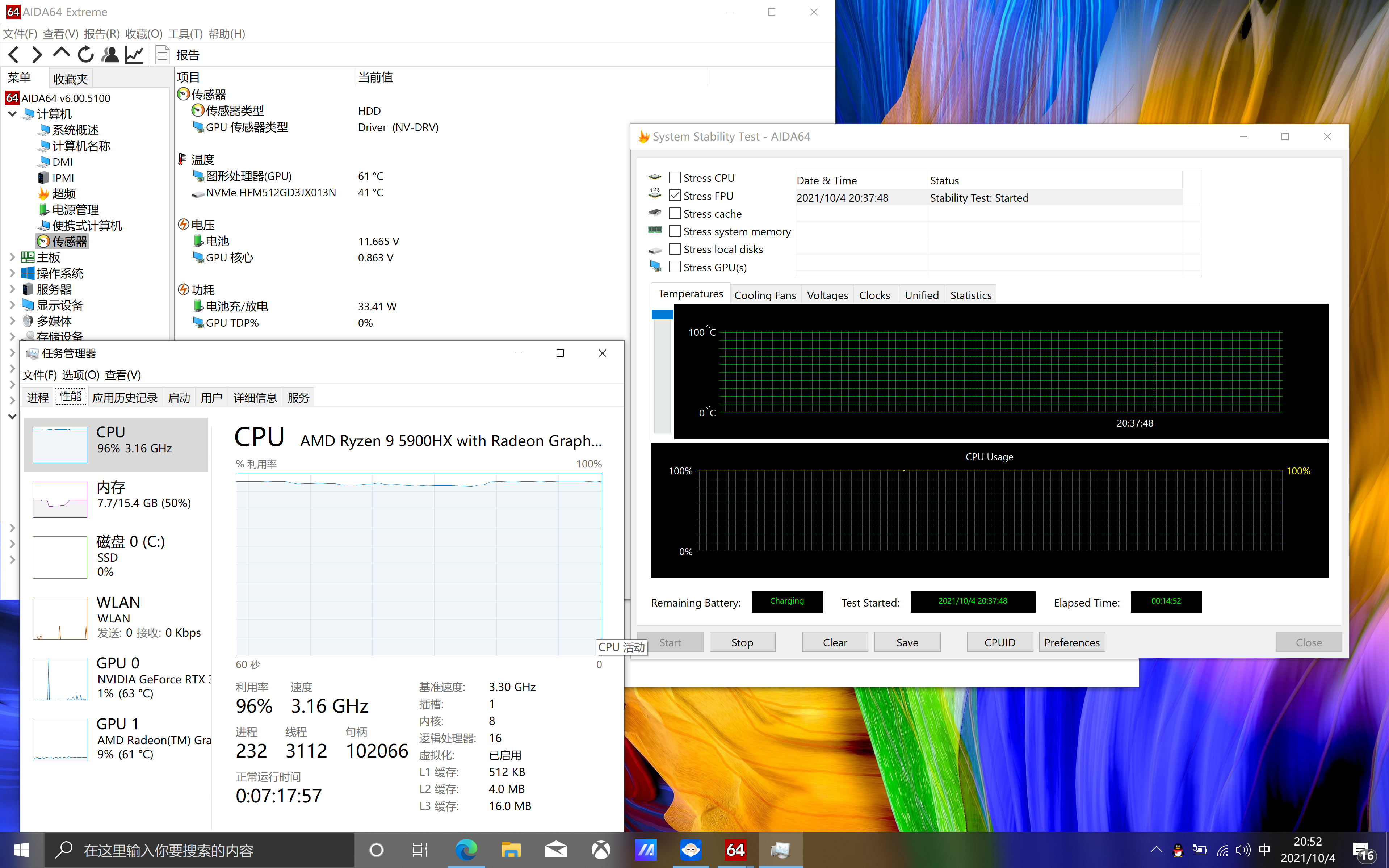Click the blue temperature graph slider indicator
The width and height of the screenshot is (1389, 868).
pyautogui.click(x=662, y=314)
